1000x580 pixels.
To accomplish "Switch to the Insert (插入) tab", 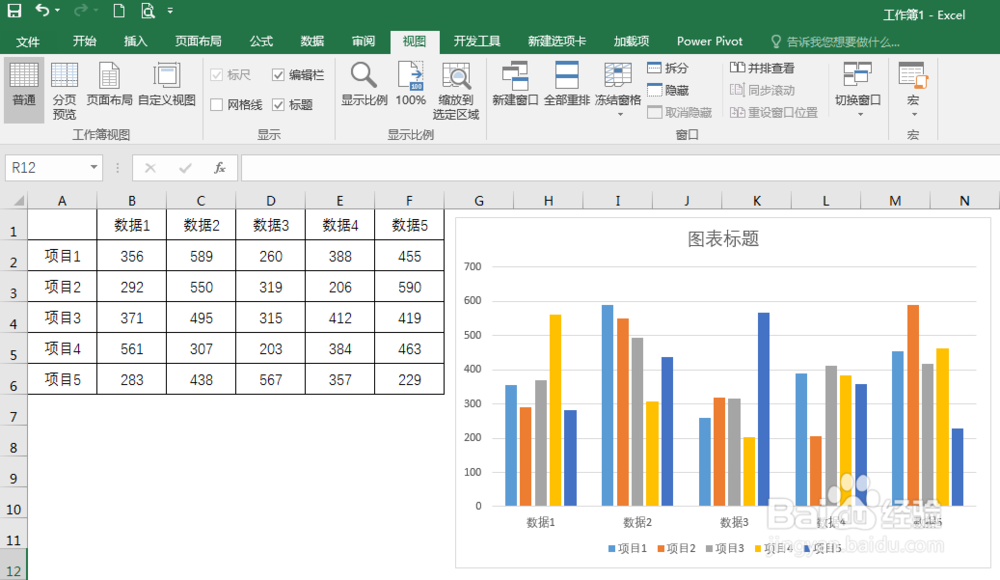I will tap(135, 41).
